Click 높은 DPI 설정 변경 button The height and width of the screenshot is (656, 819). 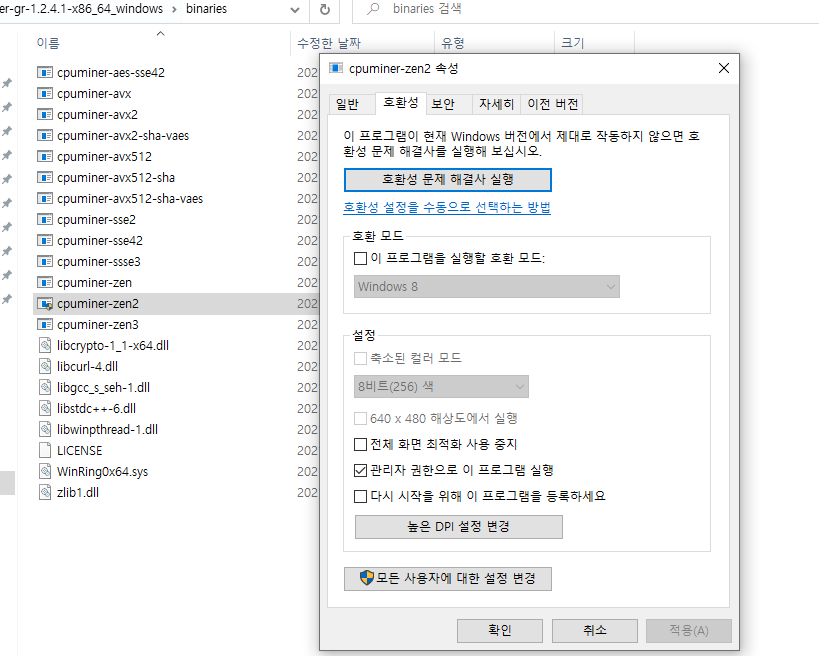pos(459,526)
